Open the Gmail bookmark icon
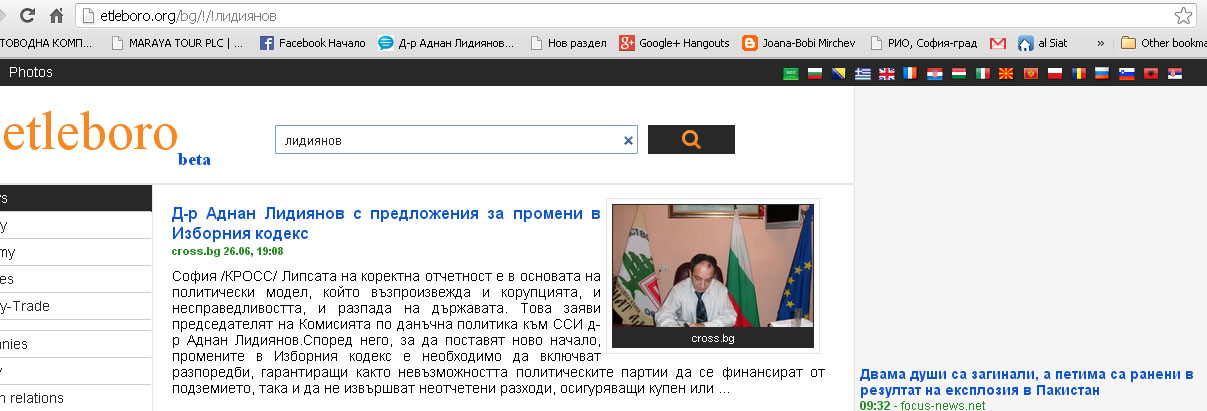1207x411 pixels. (x=997, y=43)
